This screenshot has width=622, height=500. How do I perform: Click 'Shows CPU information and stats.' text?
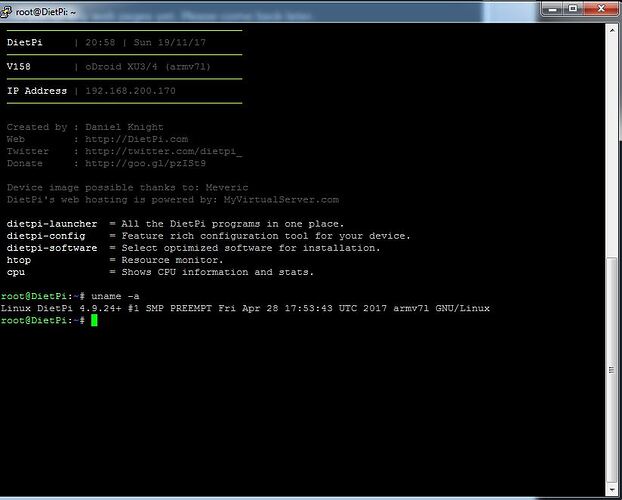[x=217, y=272]
